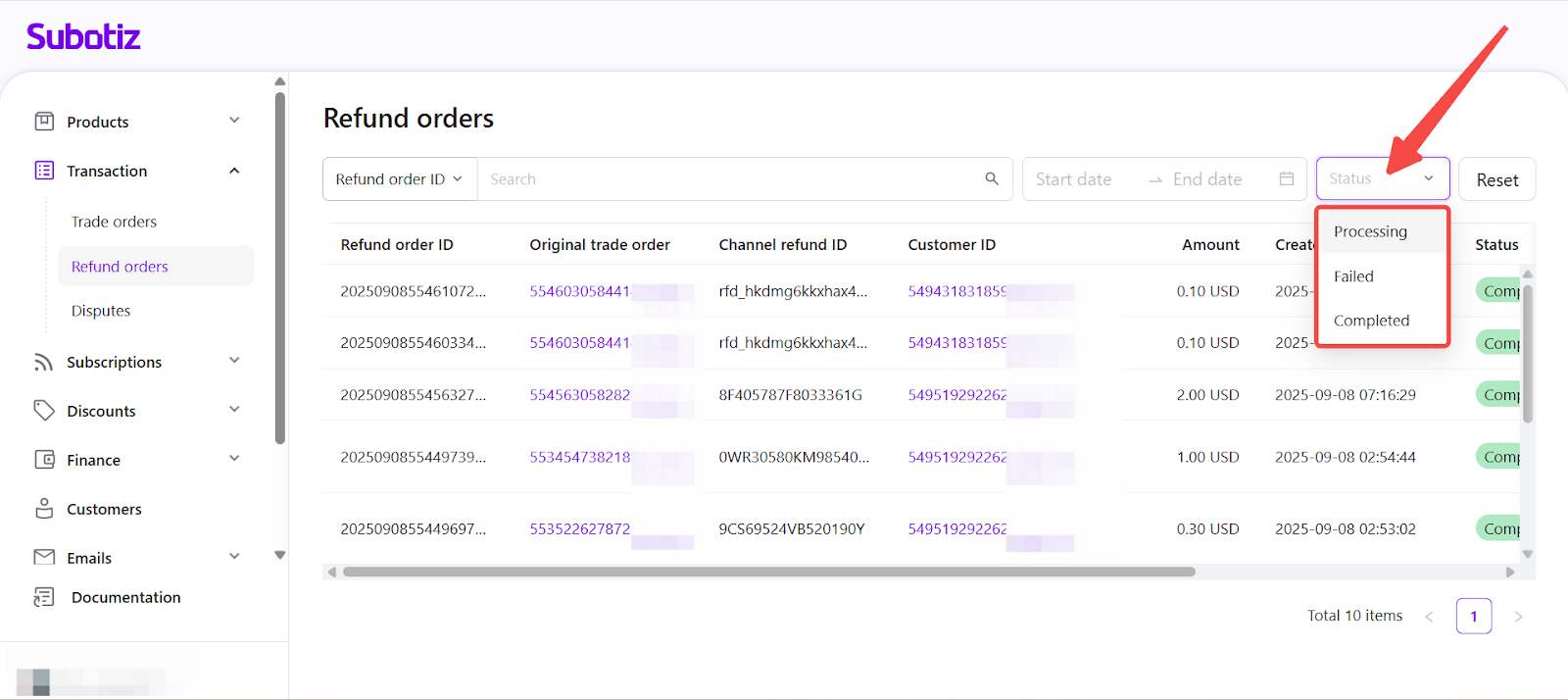1568x700 pixels.
Task: Click the search magnifier icon
Action: click(x=992, y=178)
